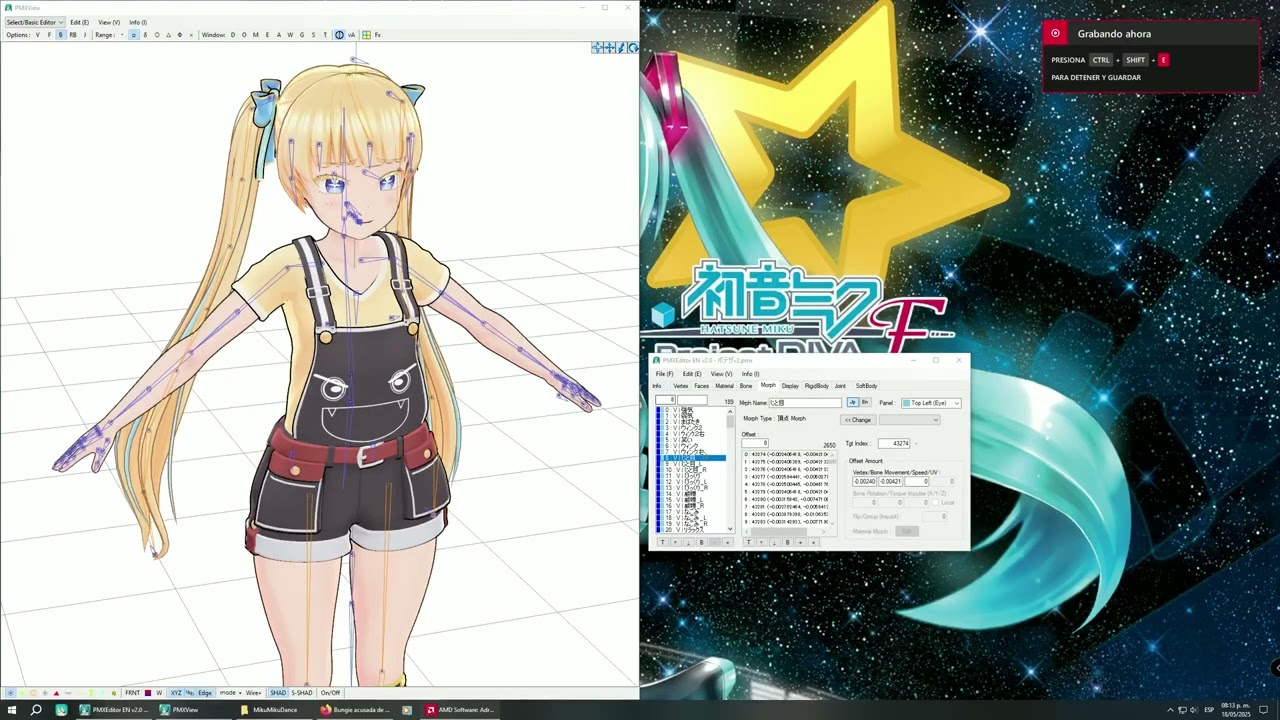The image size is (1280, 720).
Task: Click red record icon in the Grabando ahora overlay
Action: [x=1055, y=33]
